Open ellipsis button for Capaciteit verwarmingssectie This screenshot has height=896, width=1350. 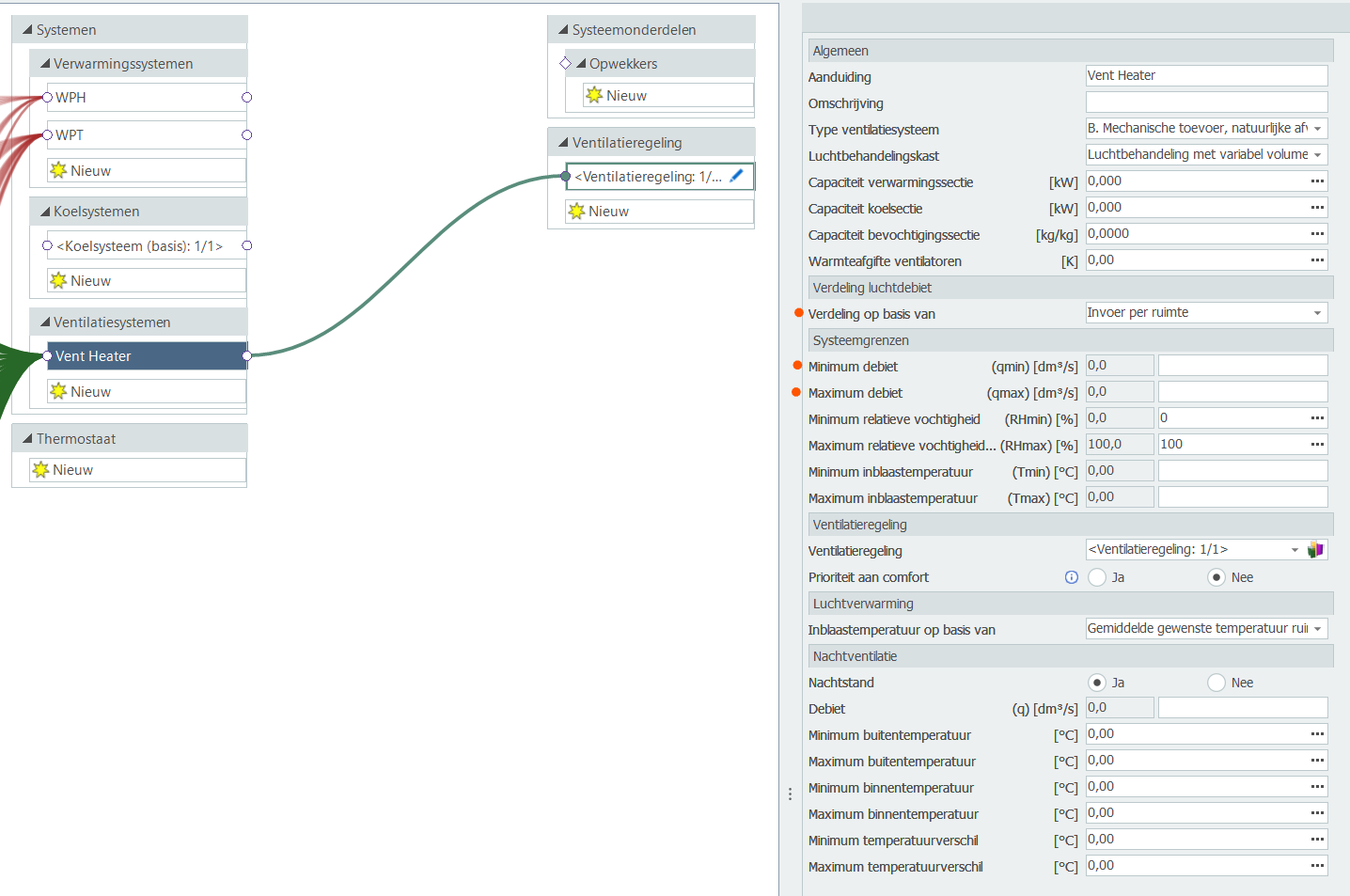click(x=1317, y=181)
